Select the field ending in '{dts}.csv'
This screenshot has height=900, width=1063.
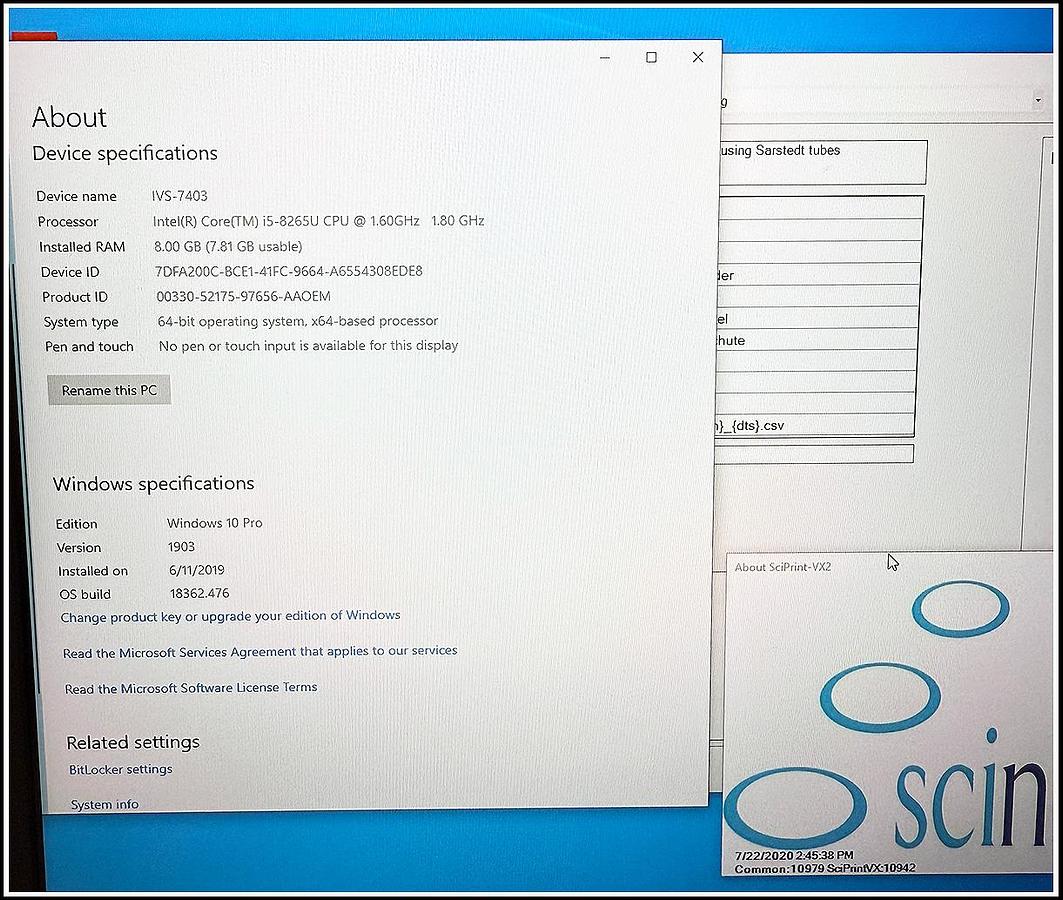coord(814,425)
